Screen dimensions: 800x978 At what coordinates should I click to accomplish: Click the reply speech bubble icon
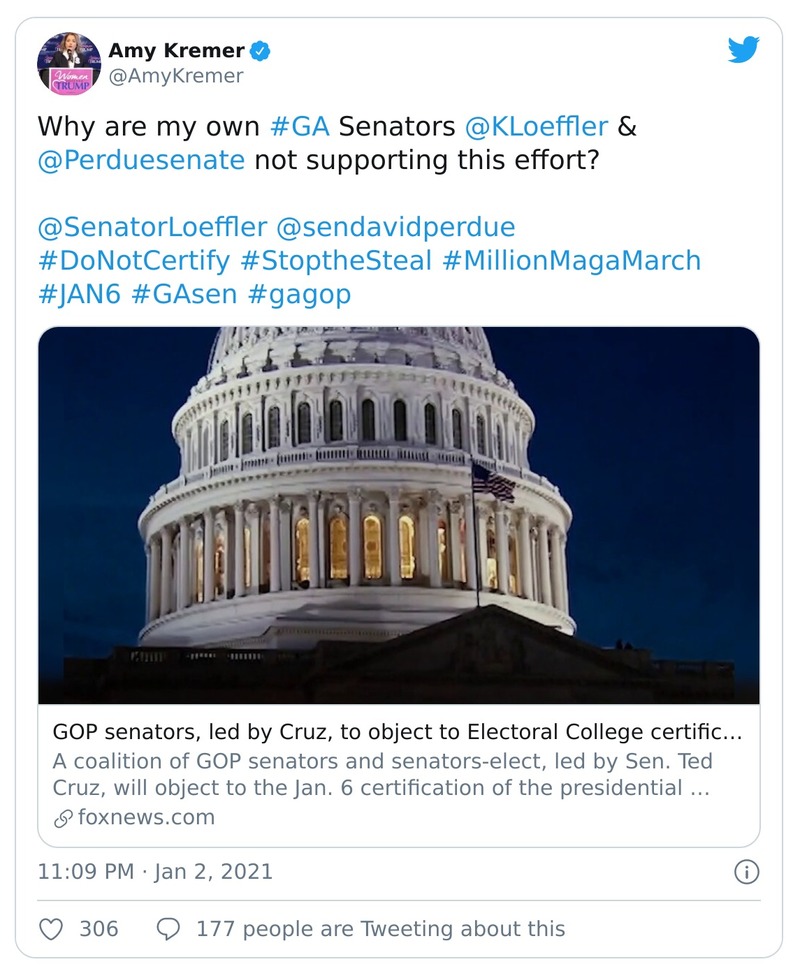pos(169,929)
